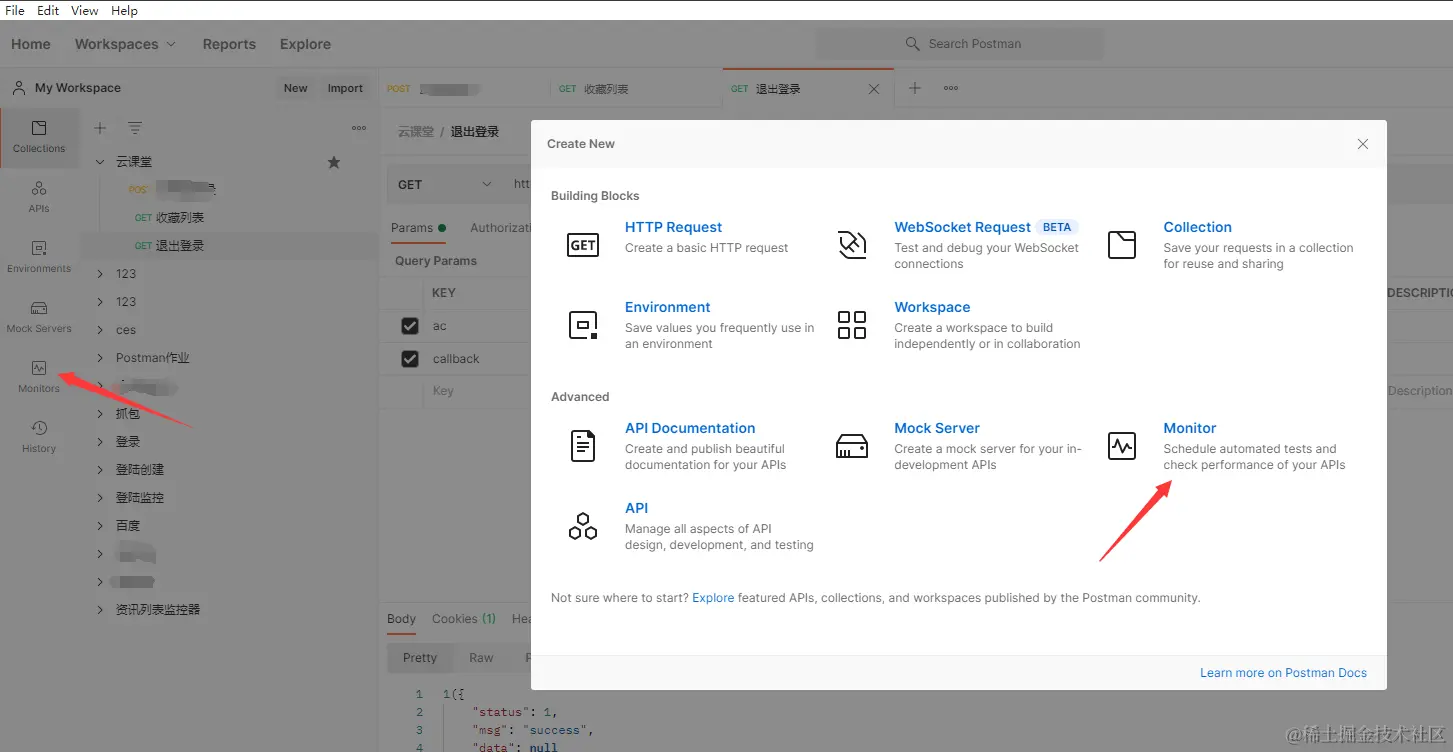This screenshot has width=1453, height=752.
Task: Go to Home in the top bar
Action: pos(31,44)
